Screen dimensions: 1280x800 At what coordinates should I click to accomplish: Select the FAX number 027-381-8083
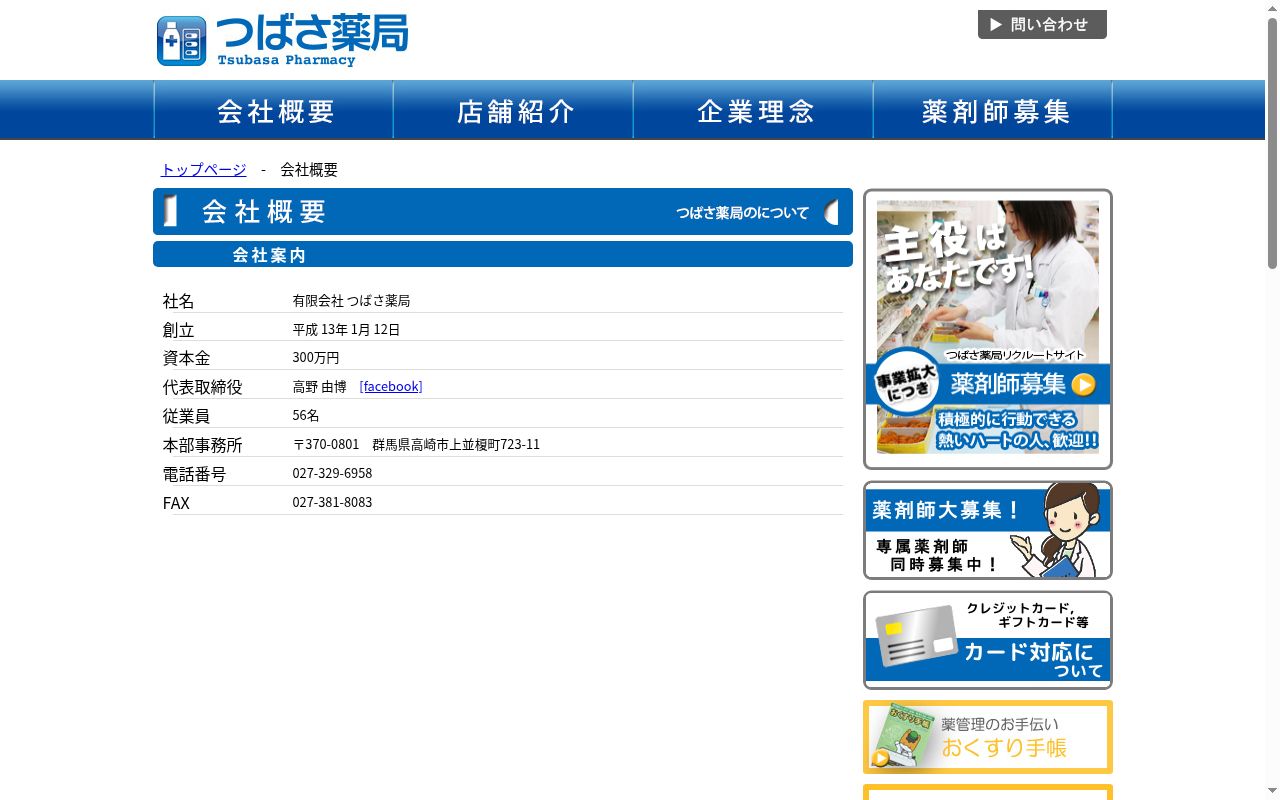[332, 502]
